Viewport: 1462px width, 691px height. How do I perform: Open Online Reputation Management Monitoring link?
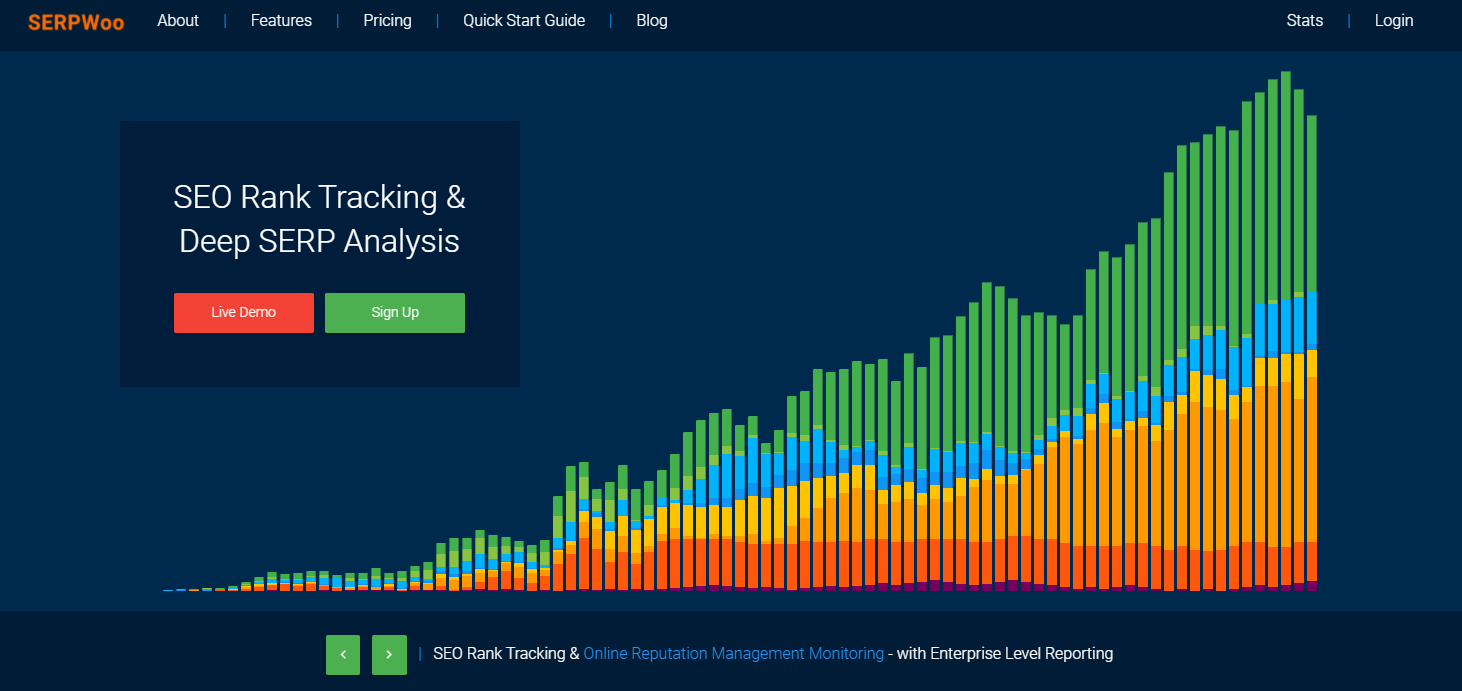tap(733, 653)
